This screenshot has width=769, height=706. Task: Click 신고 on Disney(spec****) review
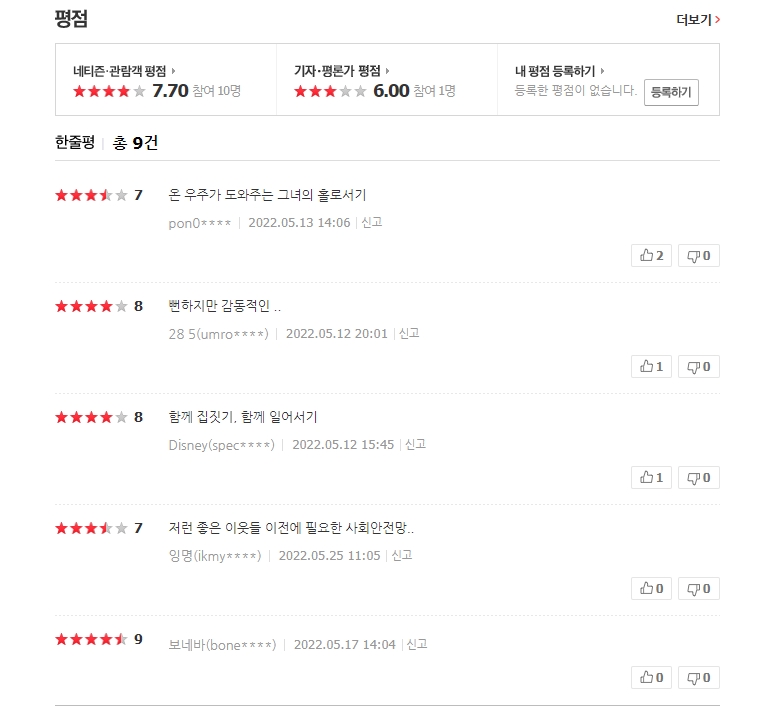point(416,444)
